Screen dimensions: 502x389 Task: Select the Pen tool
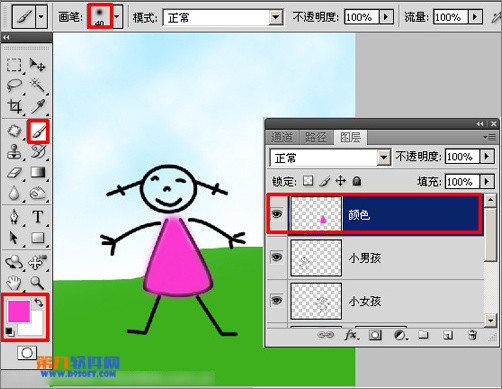[14, 217]
